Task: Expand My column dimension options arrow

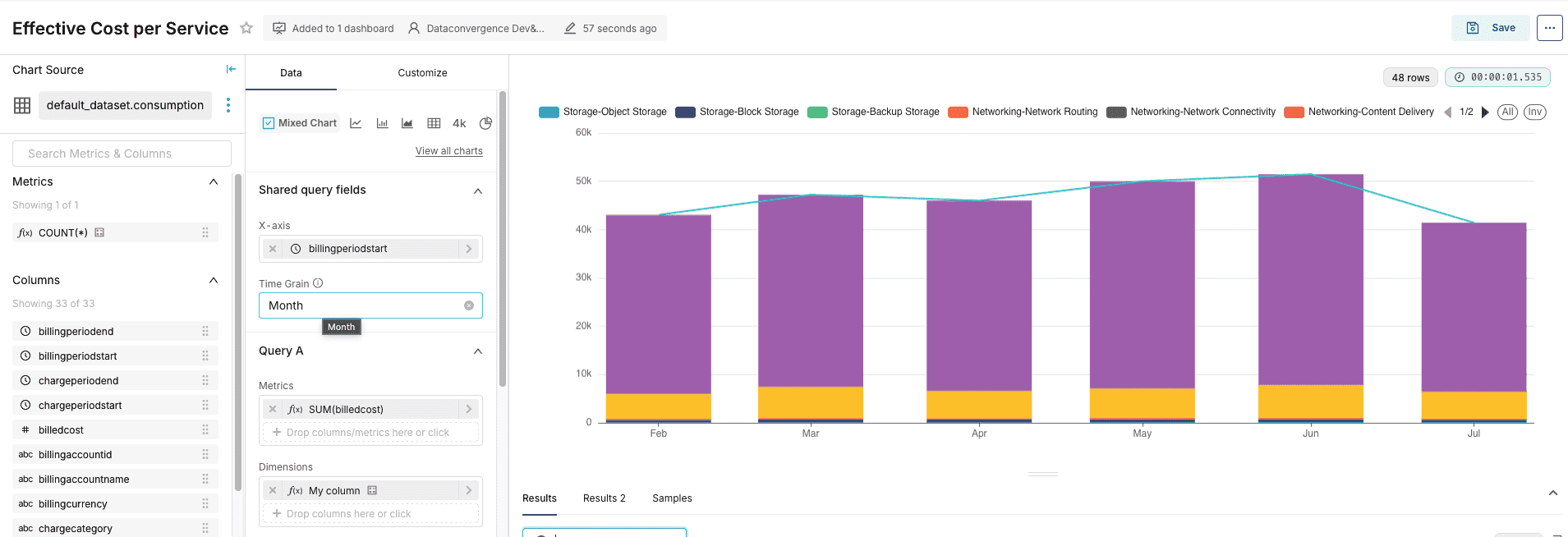Action: [x=469, y=490]
